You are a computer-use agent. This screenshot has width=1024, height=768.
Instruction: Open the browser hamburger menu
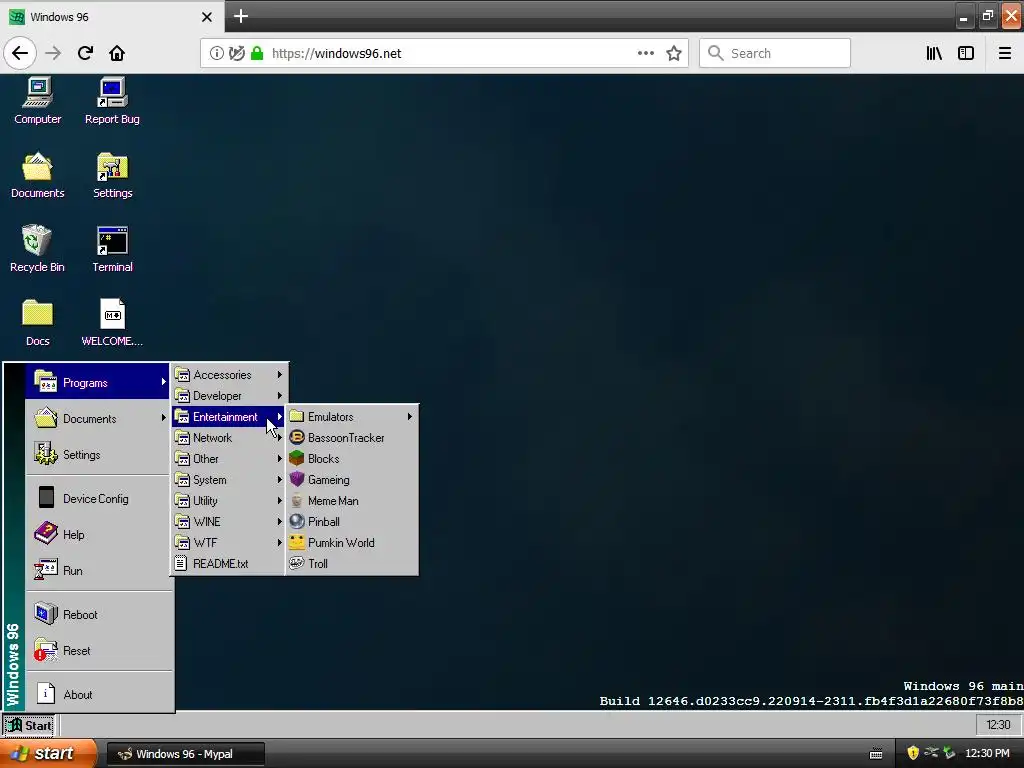pos(1004,53)
